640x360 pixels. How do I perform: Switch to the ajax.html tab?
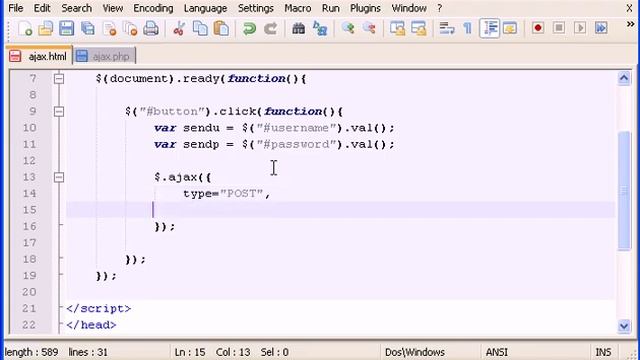click(39, 56)
